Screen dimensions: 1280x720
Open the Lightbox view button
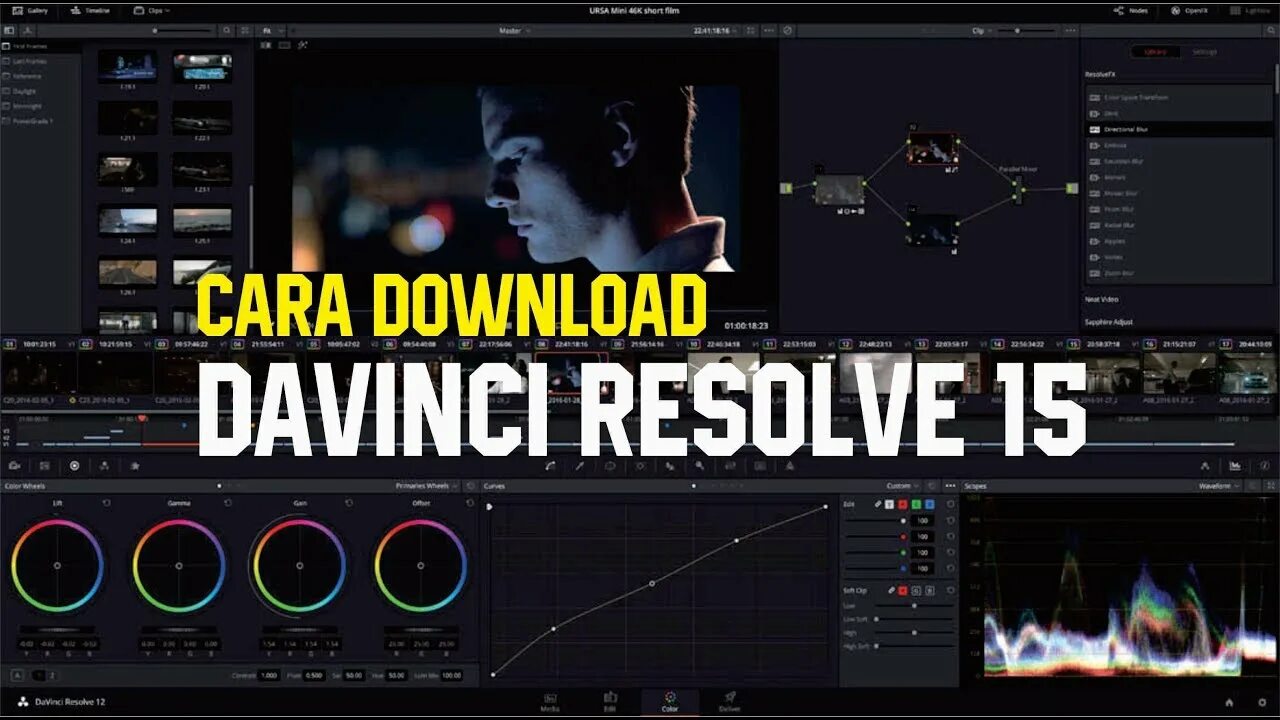pos(1252,10)
